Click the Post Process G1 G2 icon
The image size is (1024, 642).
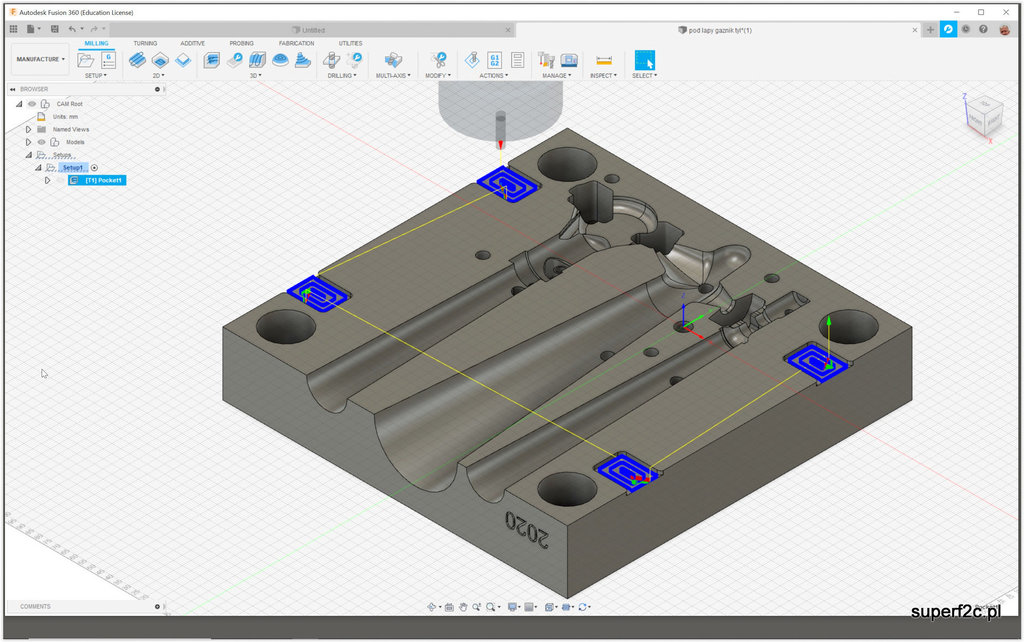click(x=494, y=60)
